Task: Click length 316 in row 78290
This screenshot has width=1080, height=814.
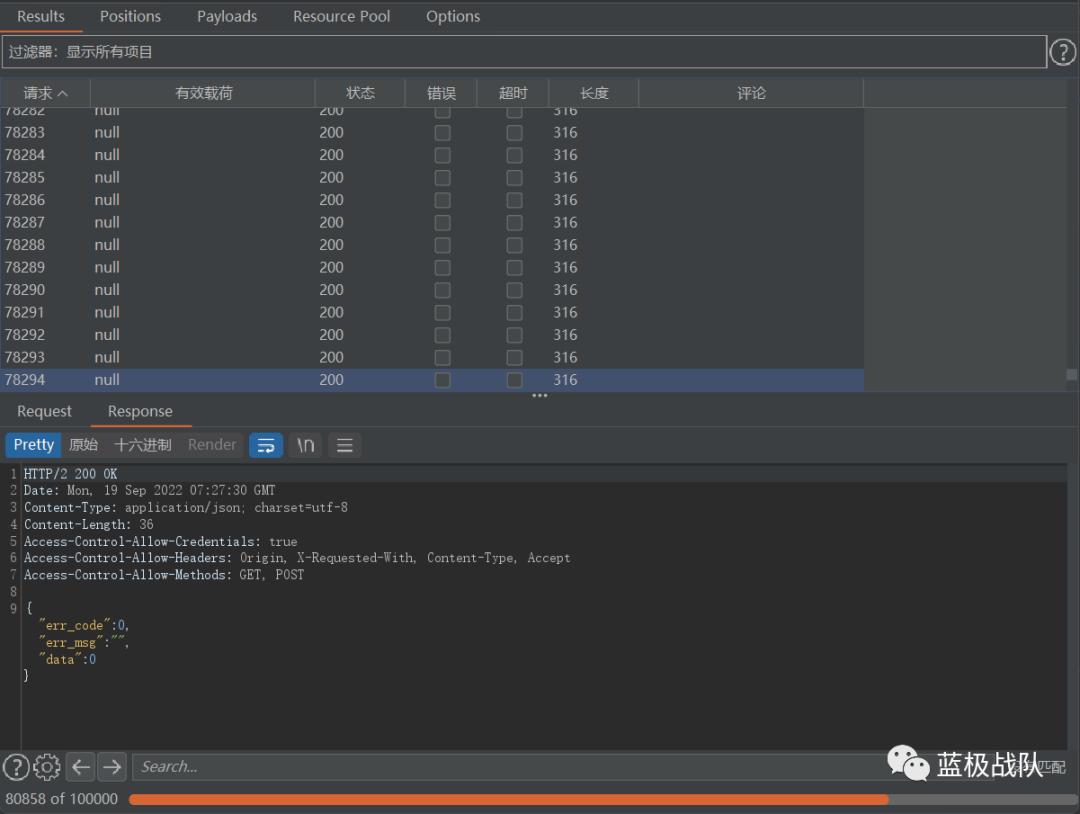Action: (565, 290)
